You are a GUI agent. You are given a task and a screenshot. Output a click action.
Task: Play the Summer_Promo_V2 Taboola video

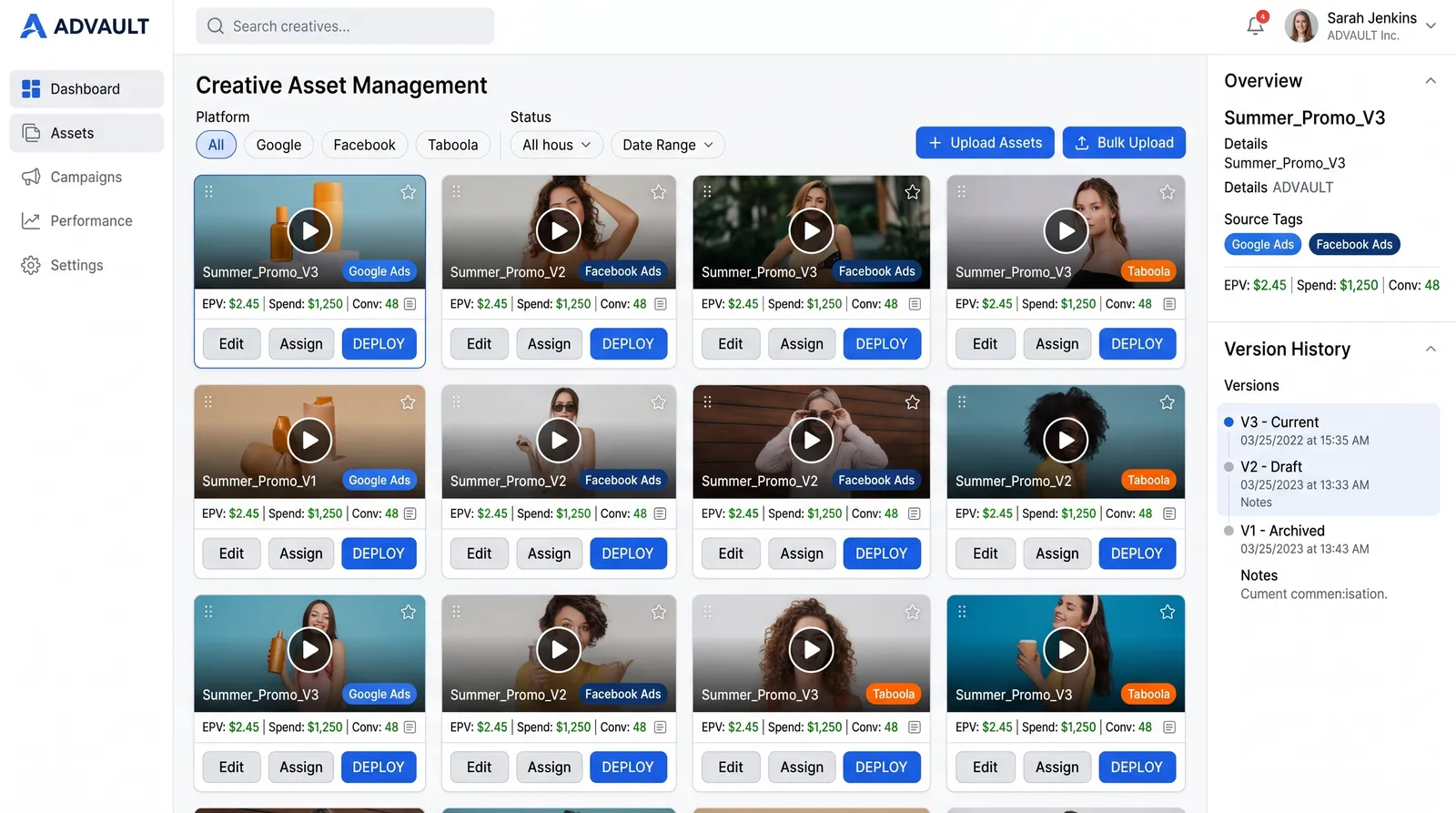coord(1066,441)
